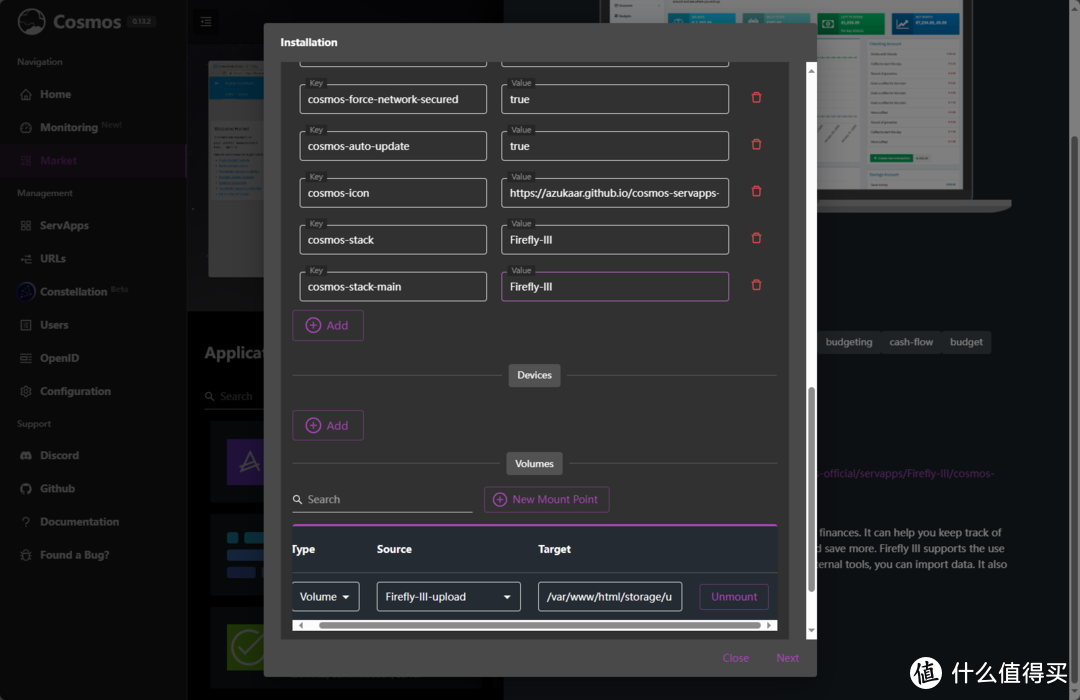Edit the value of cosmos-force-network-secured

(615, 99)
